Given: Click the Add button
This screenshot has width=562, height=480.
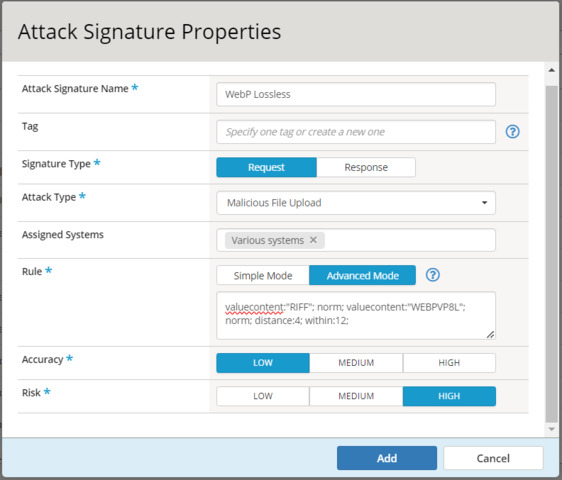Looking at the screenshot, I should click(x=387, y=458).
